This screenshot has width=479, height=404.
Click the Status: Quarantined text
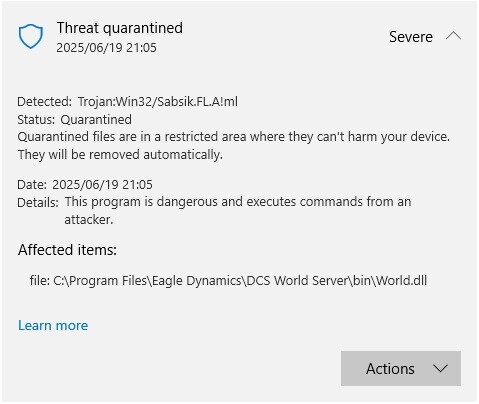[74, 119]
